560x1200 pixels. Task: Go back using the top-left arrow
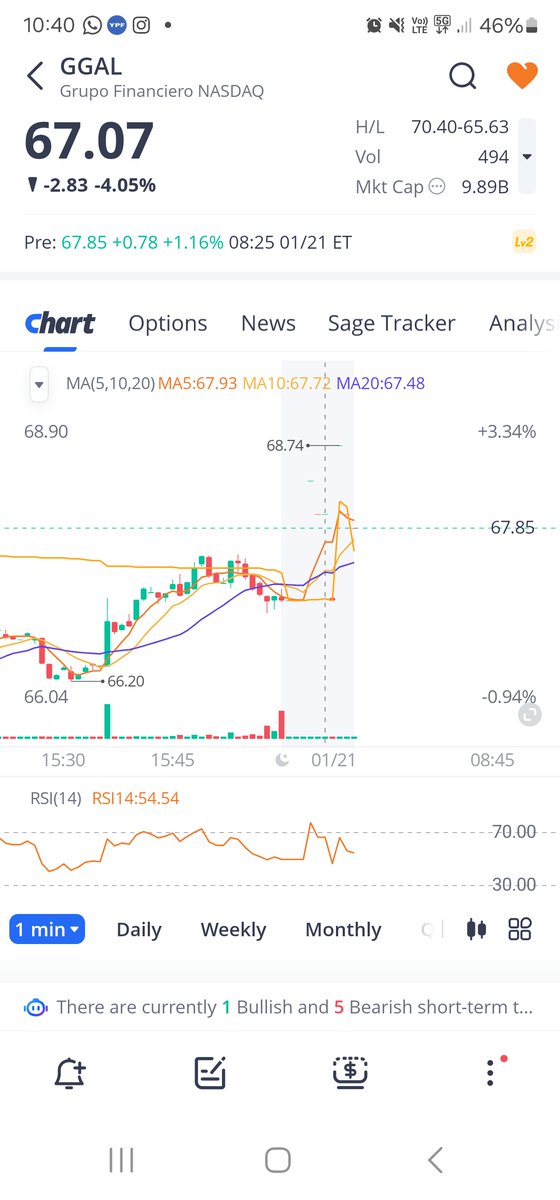click(36, 76)
